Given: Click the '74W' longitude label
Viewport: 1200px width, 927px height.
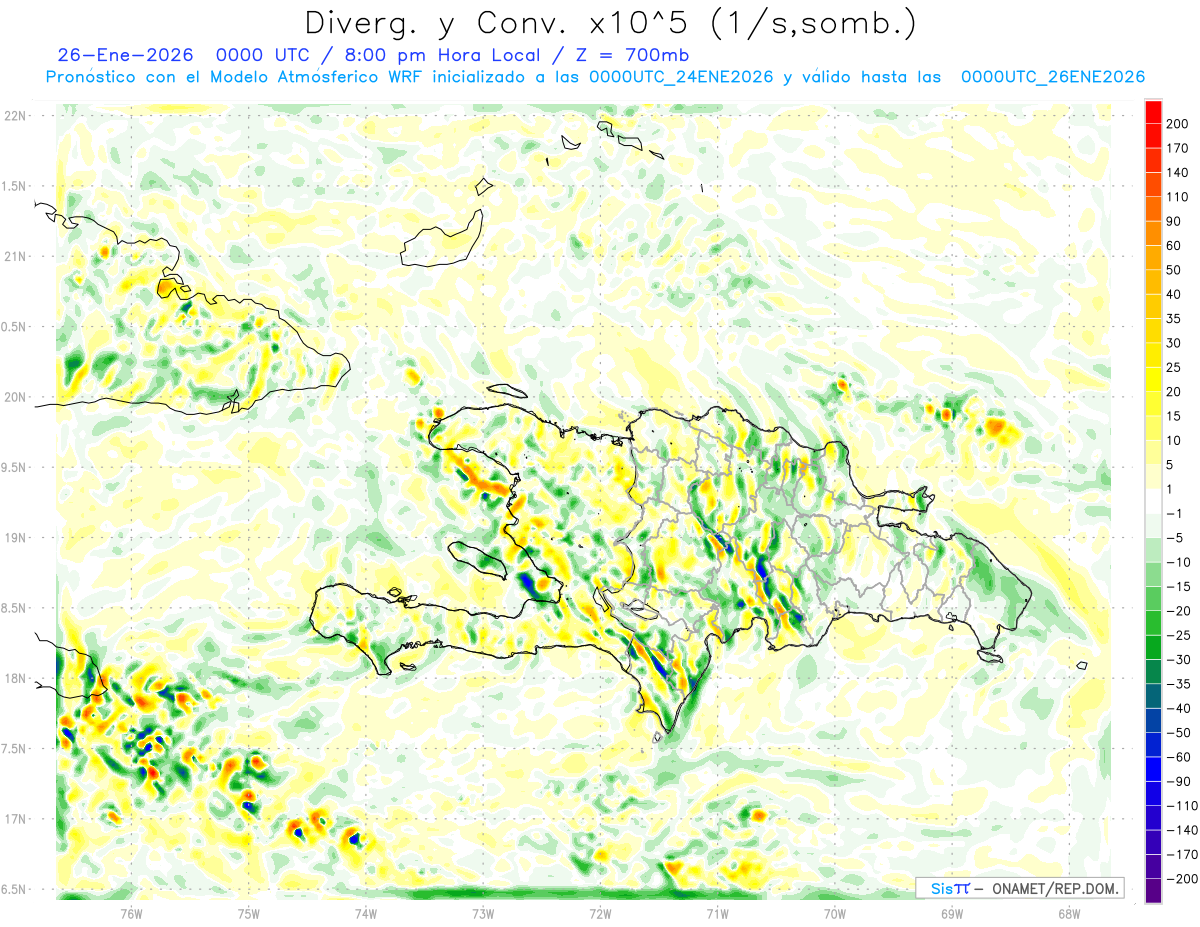Looking at the screenshot, I should click(366, 913).
